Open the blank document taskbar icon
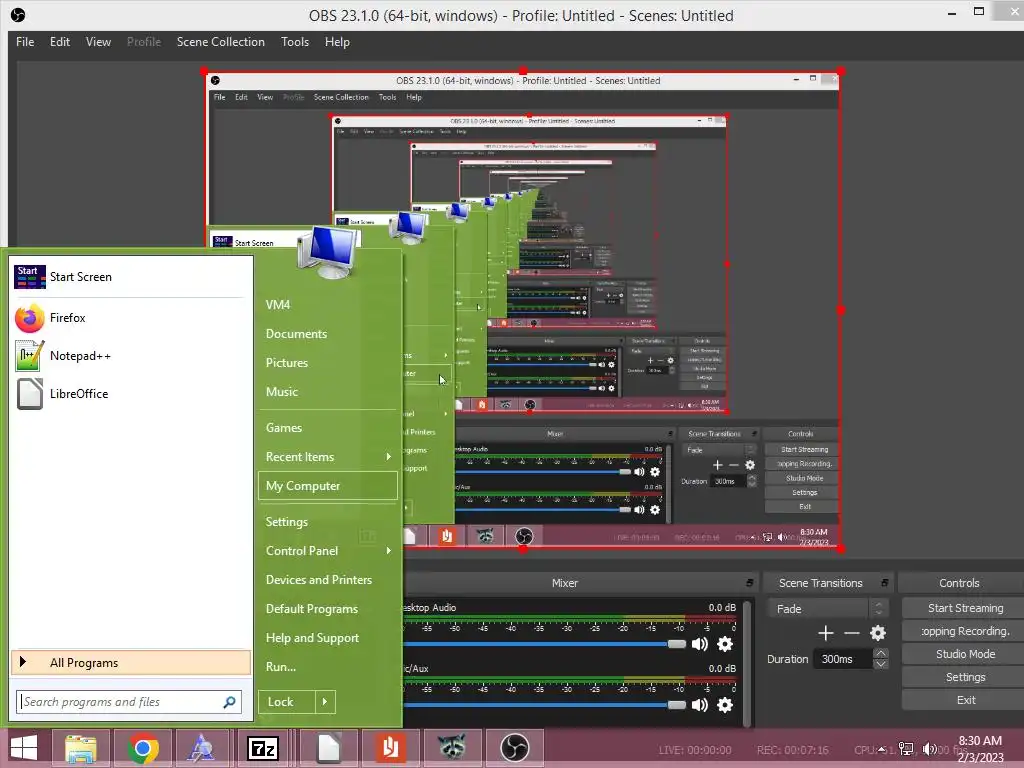Viewport: 1024px width, 768px height. pyautogui.click(x=328, y=748)
